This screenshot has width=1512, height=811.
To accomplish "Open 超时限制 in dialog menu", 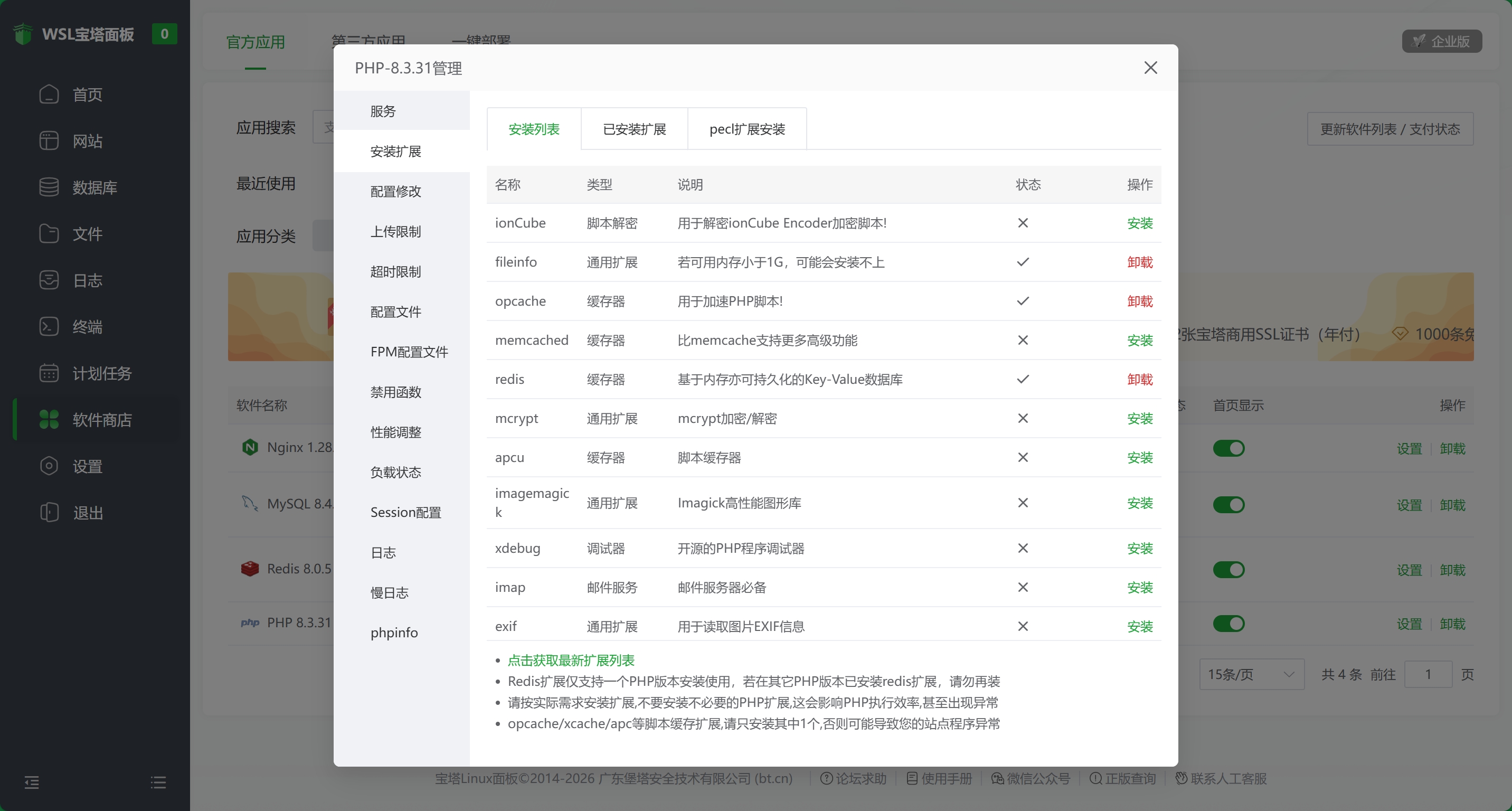I will 401,272.
